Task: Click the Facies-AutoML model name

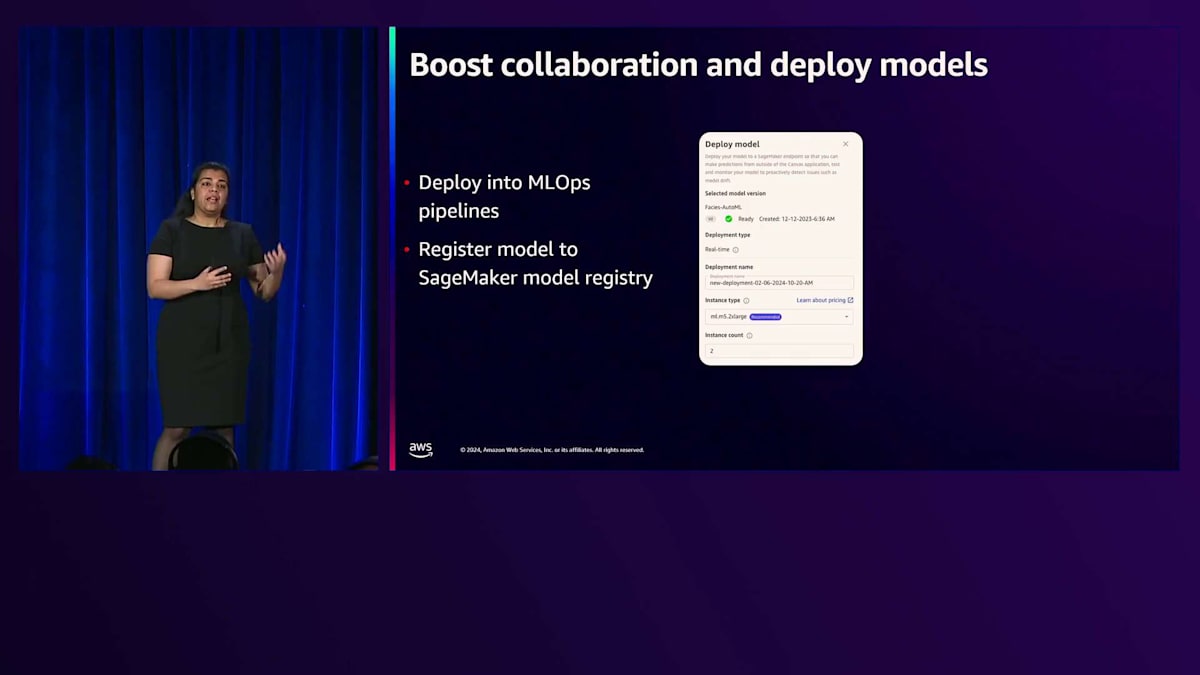Action: [x=723, y=207]
